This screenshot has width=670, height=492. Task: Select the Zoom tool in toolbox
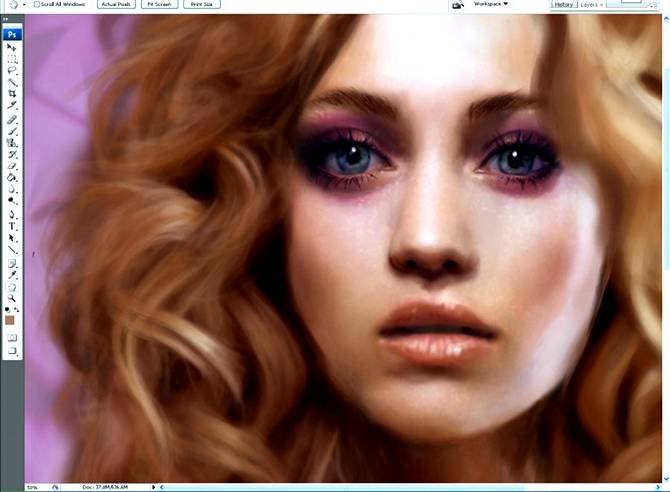12,298
